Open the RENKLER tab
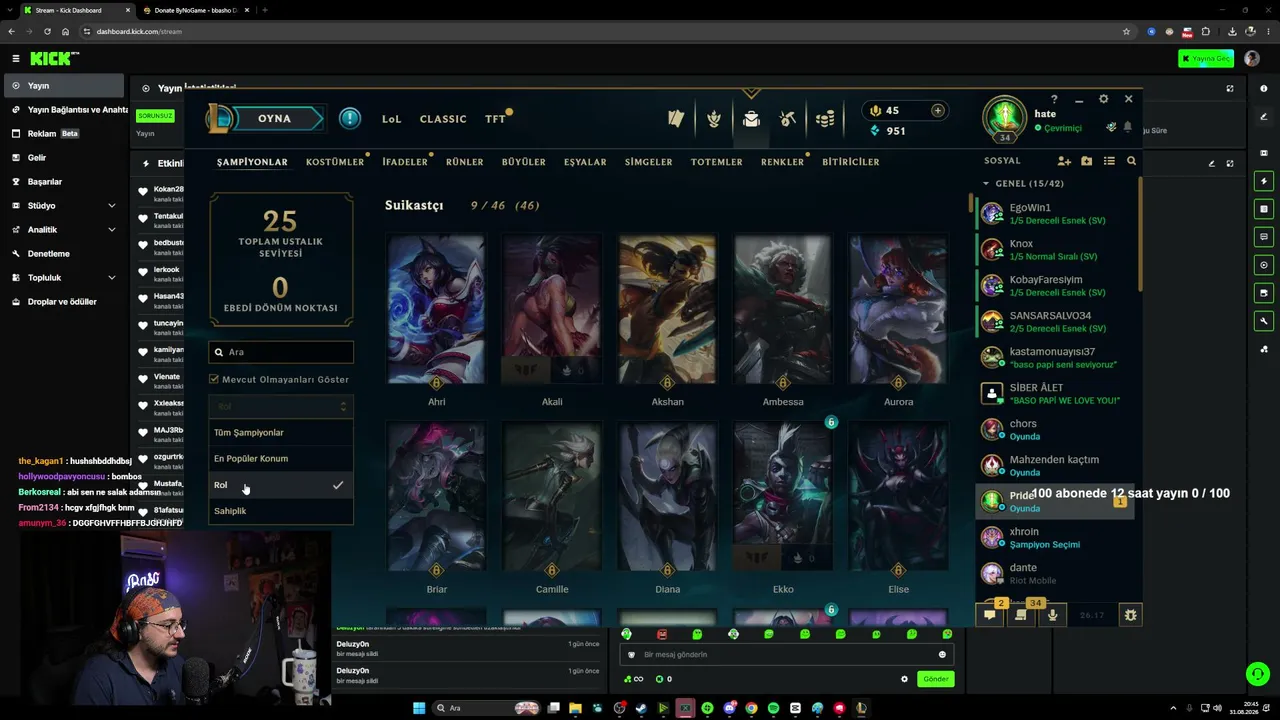This screenshot has height=720, width=1280. coord(782,162)
